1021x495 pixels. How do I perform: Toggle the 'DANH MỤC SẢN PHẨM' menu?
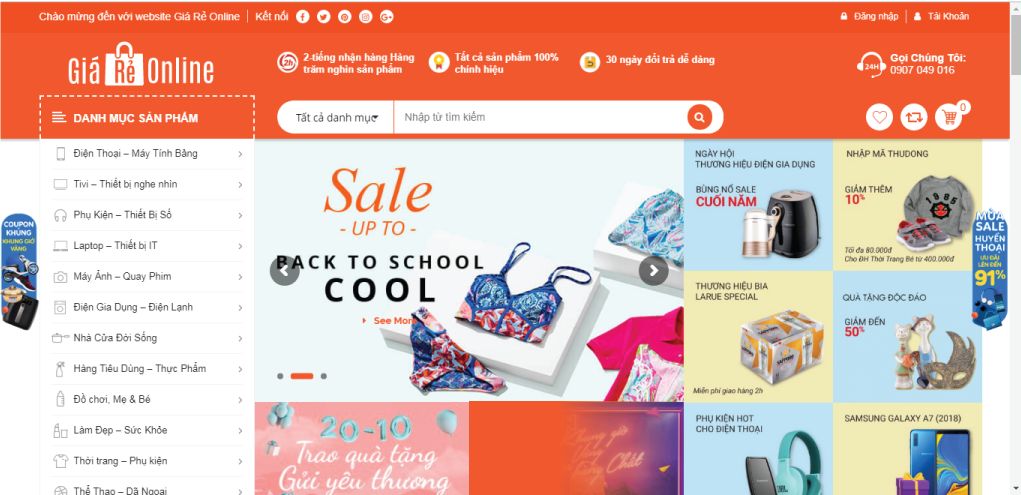pos(147,118)
